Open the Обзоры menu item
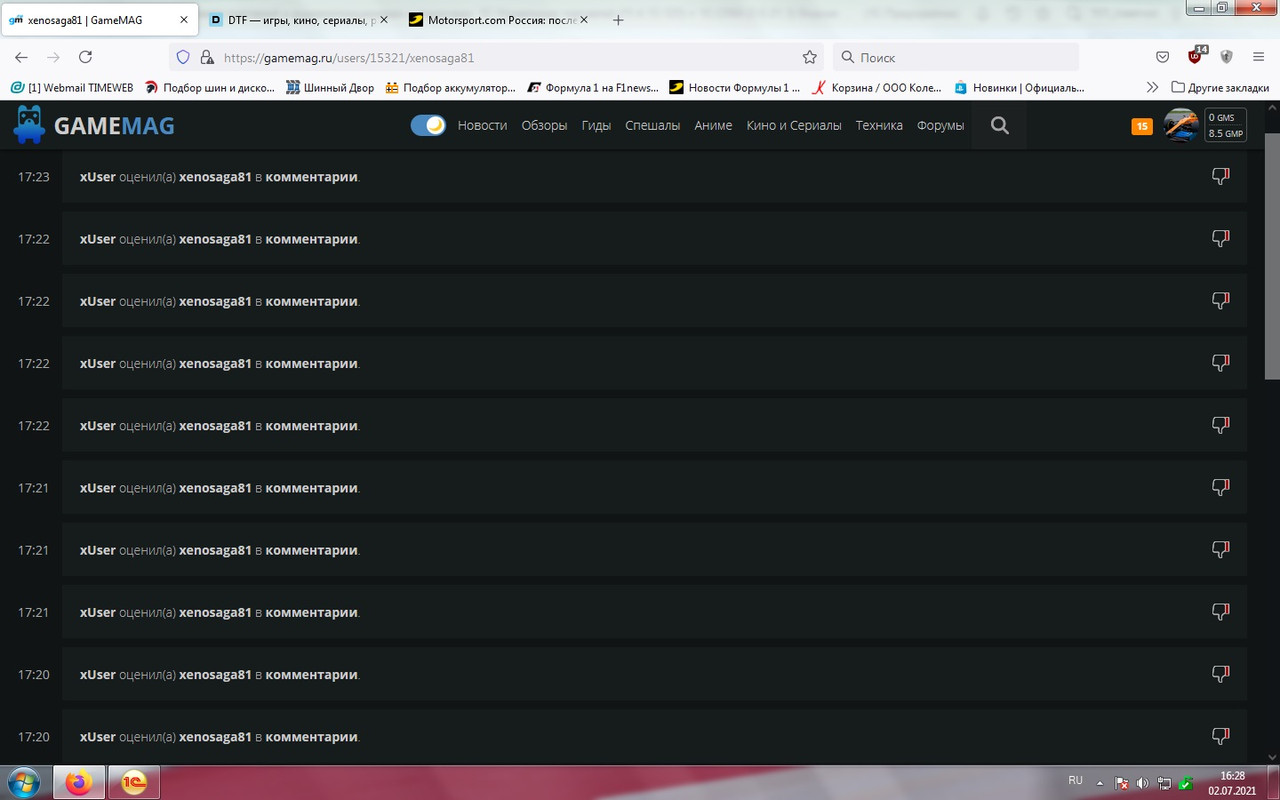This screenshot has height=800, width=1280. (x=544, y=125)
